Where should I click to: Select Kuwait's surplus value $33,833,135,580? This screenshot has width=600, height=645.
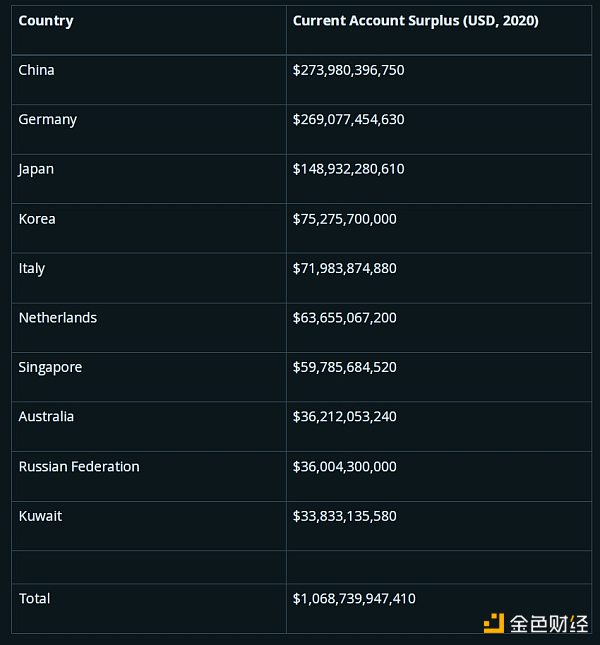pyautogui.click(x=345, y=516)
